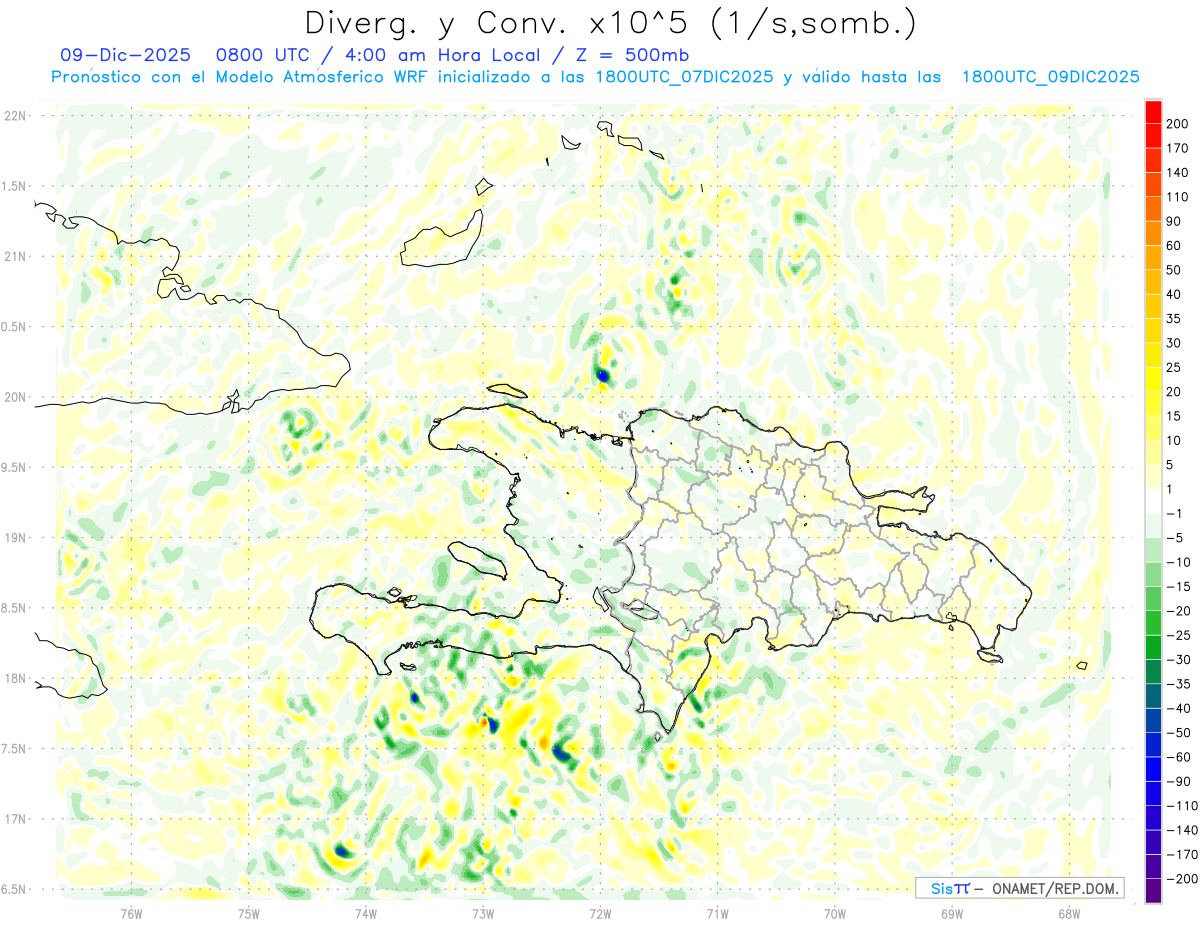Click the positive '60' colorbar label

tap(1174, 246)
